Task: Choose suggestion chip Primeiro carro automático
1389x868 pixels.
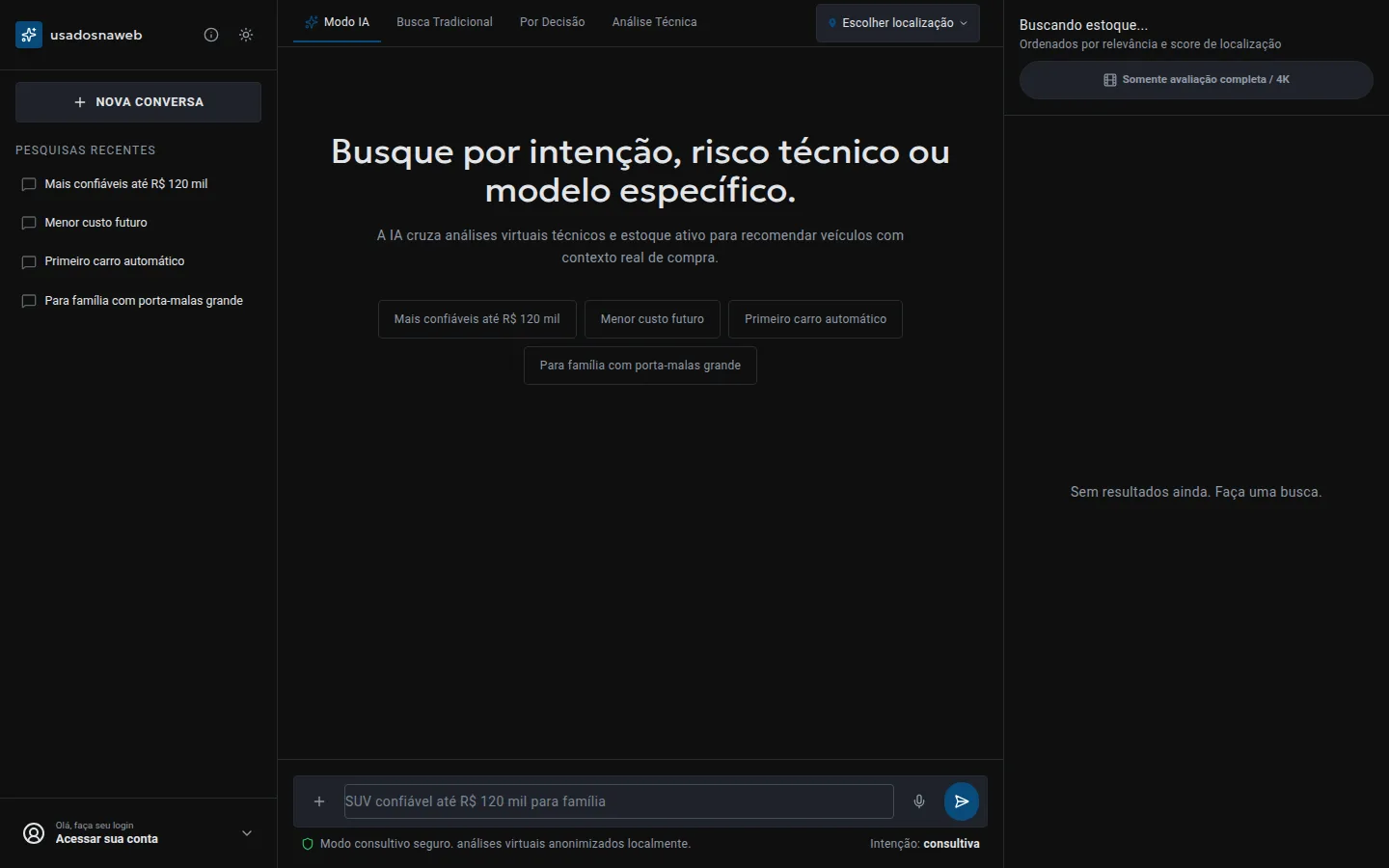Action: coord(815,319)
